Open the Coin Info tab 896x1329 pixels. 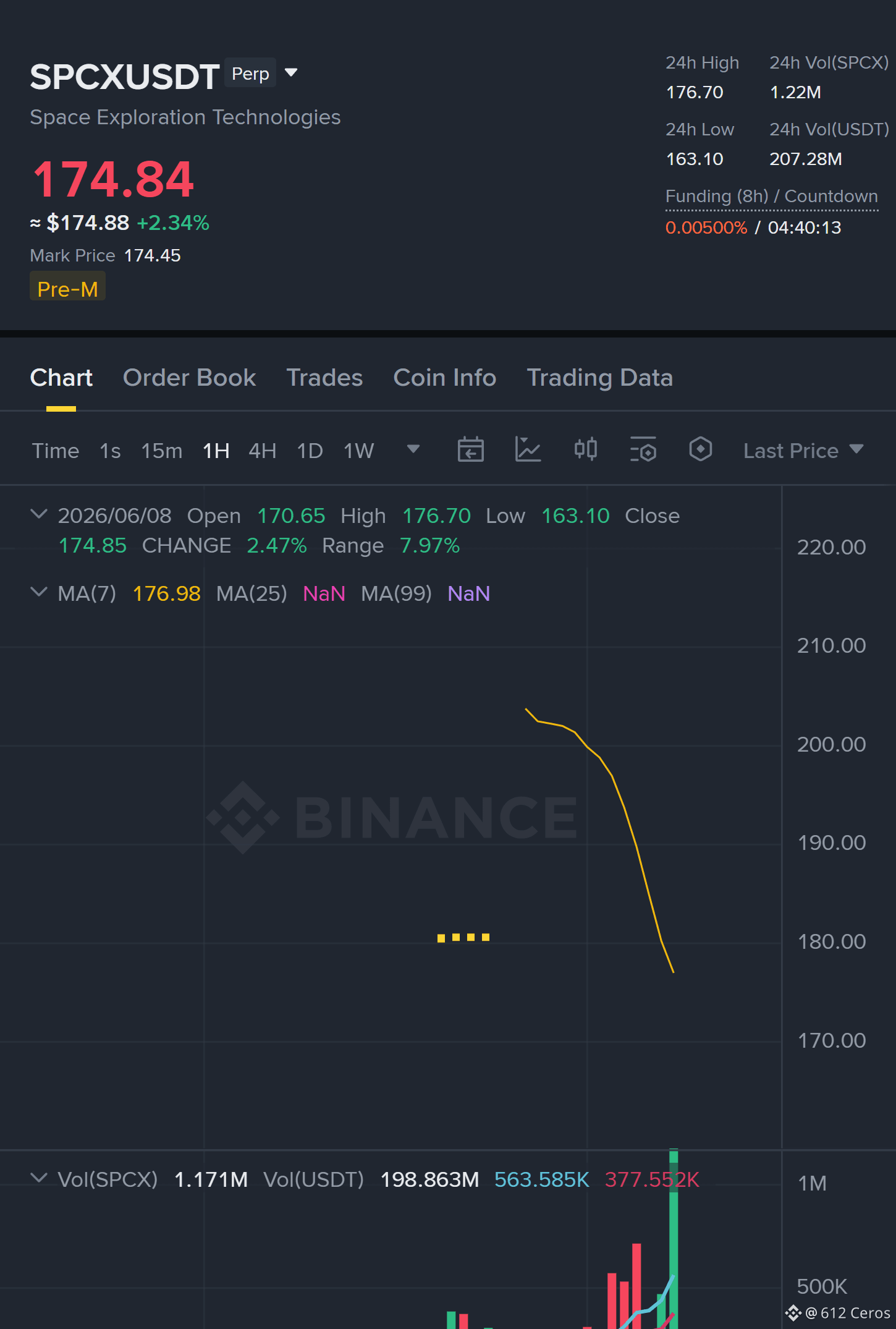[x=445, y=378]
